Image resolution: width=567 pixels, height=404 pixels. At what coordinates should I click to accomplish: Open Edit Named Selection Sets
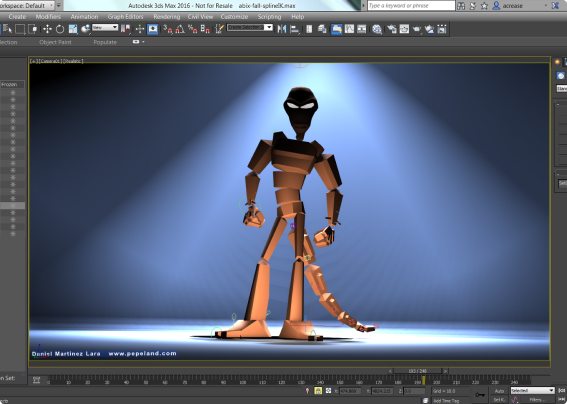click(x=219, y=29)
